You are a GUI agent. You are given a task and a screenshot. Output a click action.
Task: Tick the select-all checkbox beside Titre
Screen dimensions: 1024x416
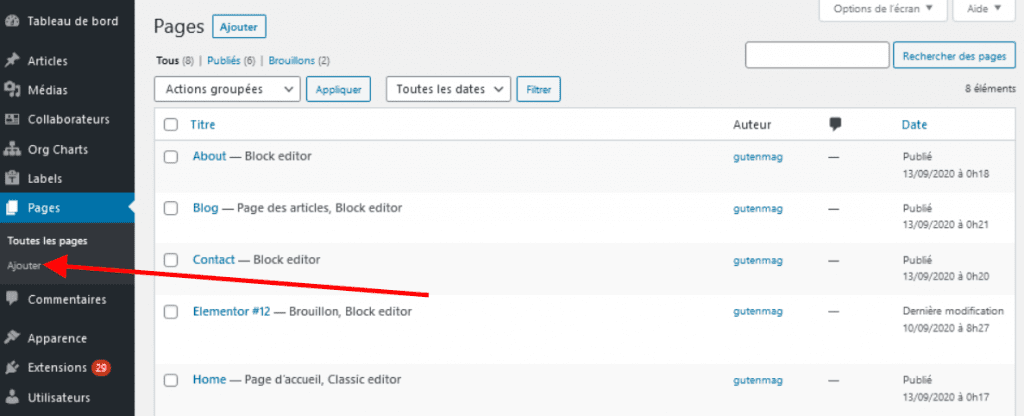pos(170,125)
